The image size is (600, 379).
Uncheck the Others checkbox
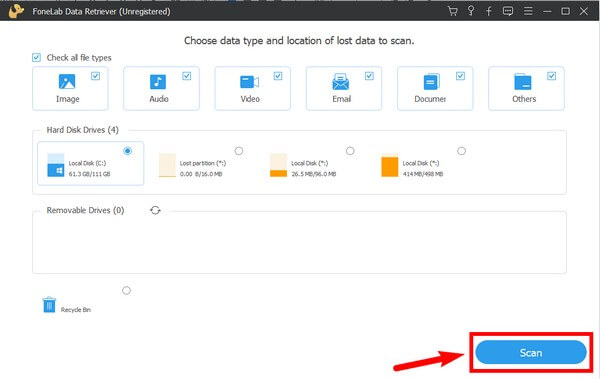[551, 76]
